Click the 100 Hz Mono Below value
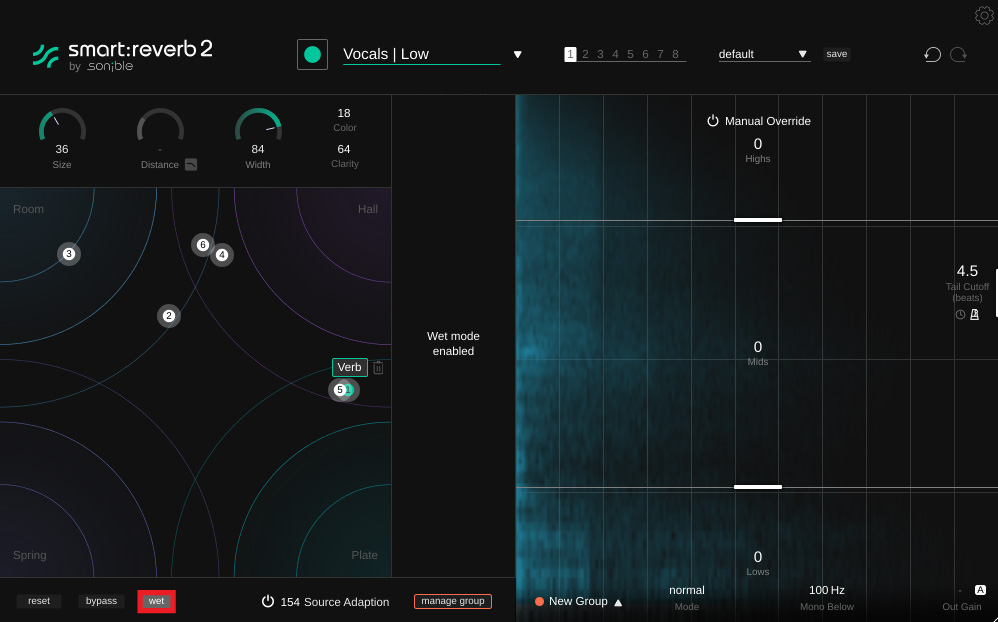 click(x=827, y=590)
